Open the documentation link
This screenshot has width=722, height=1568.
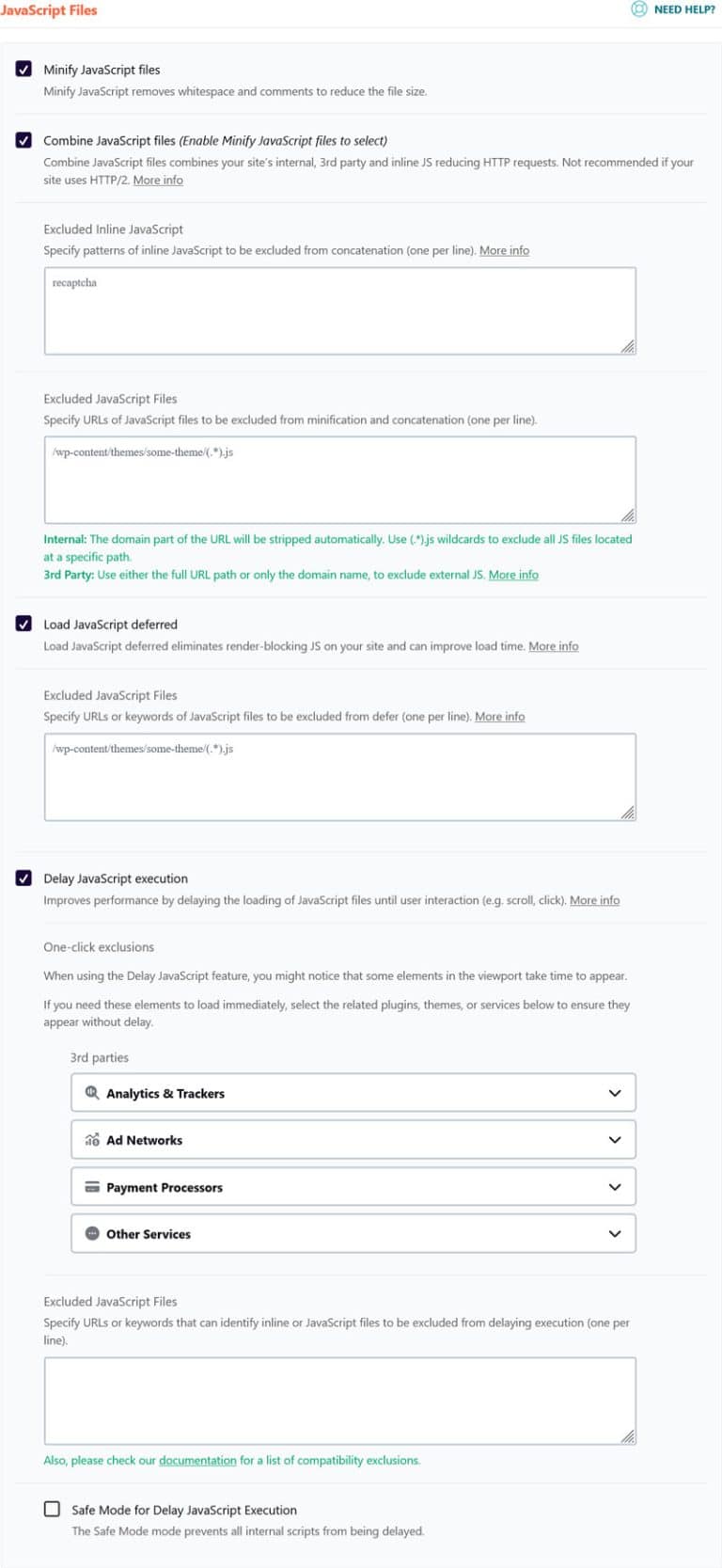click(x=197, y=1461)
